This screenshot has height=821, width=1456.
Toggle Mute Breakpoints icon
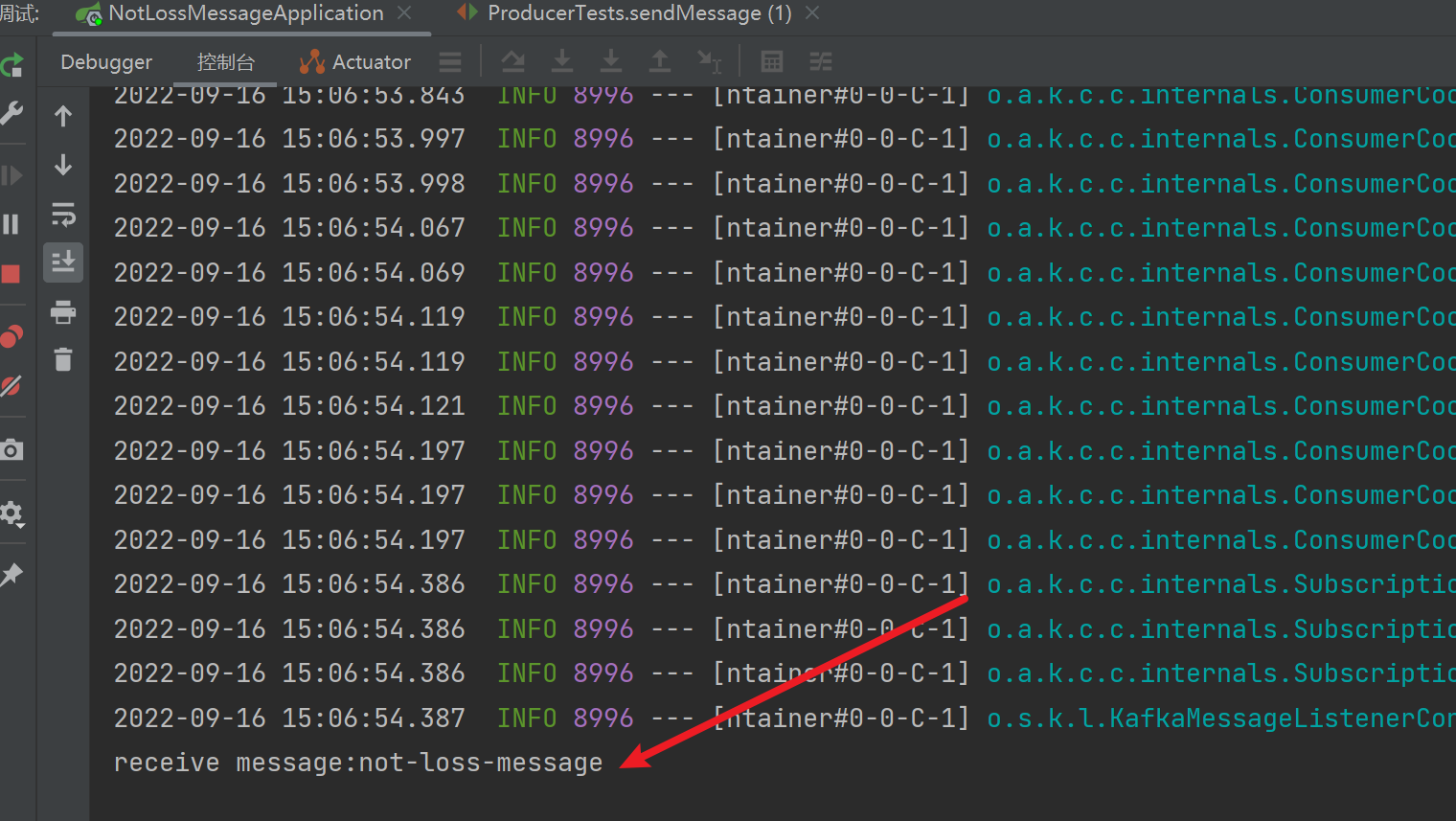[11, 386]
